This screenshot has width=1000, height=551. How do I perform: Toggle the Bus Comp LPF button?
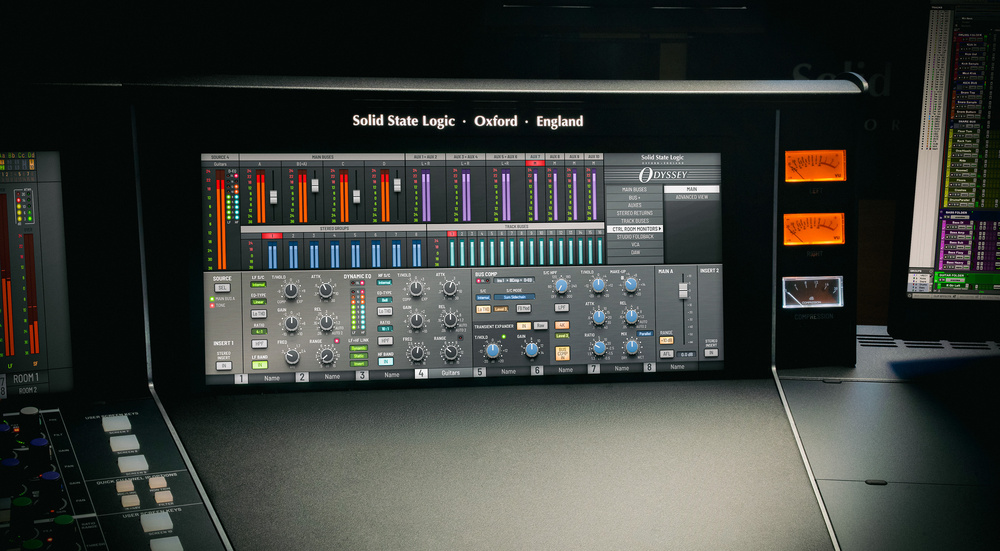click(x=562, y=308)
